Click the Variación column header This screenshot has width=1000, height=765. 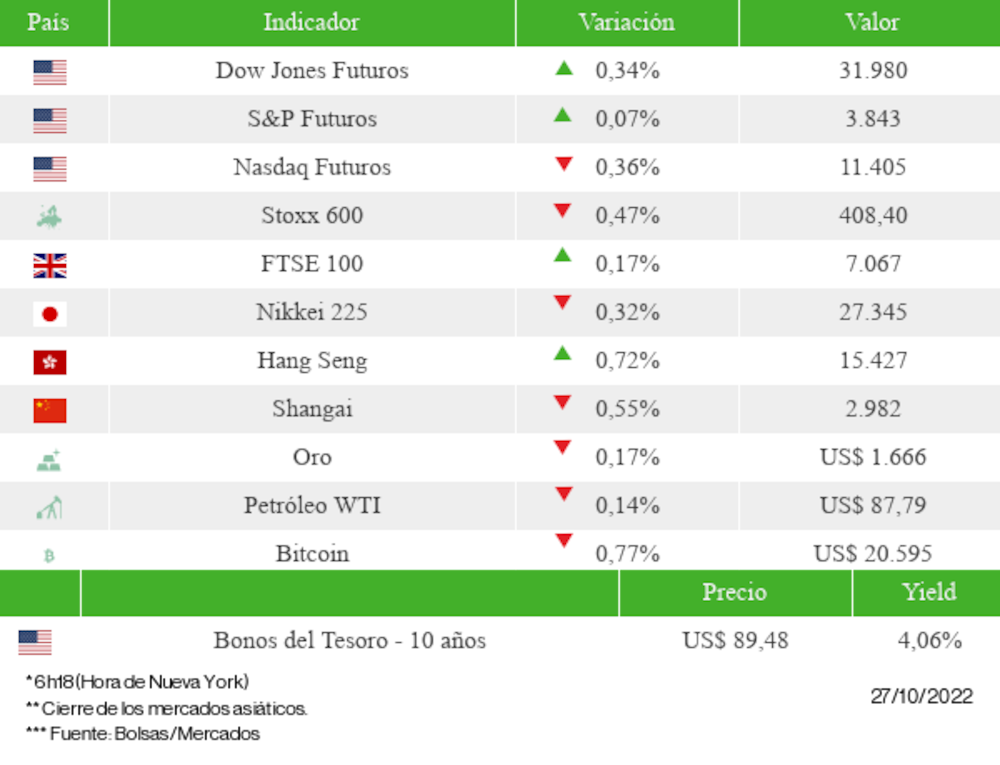coord(626,22)
